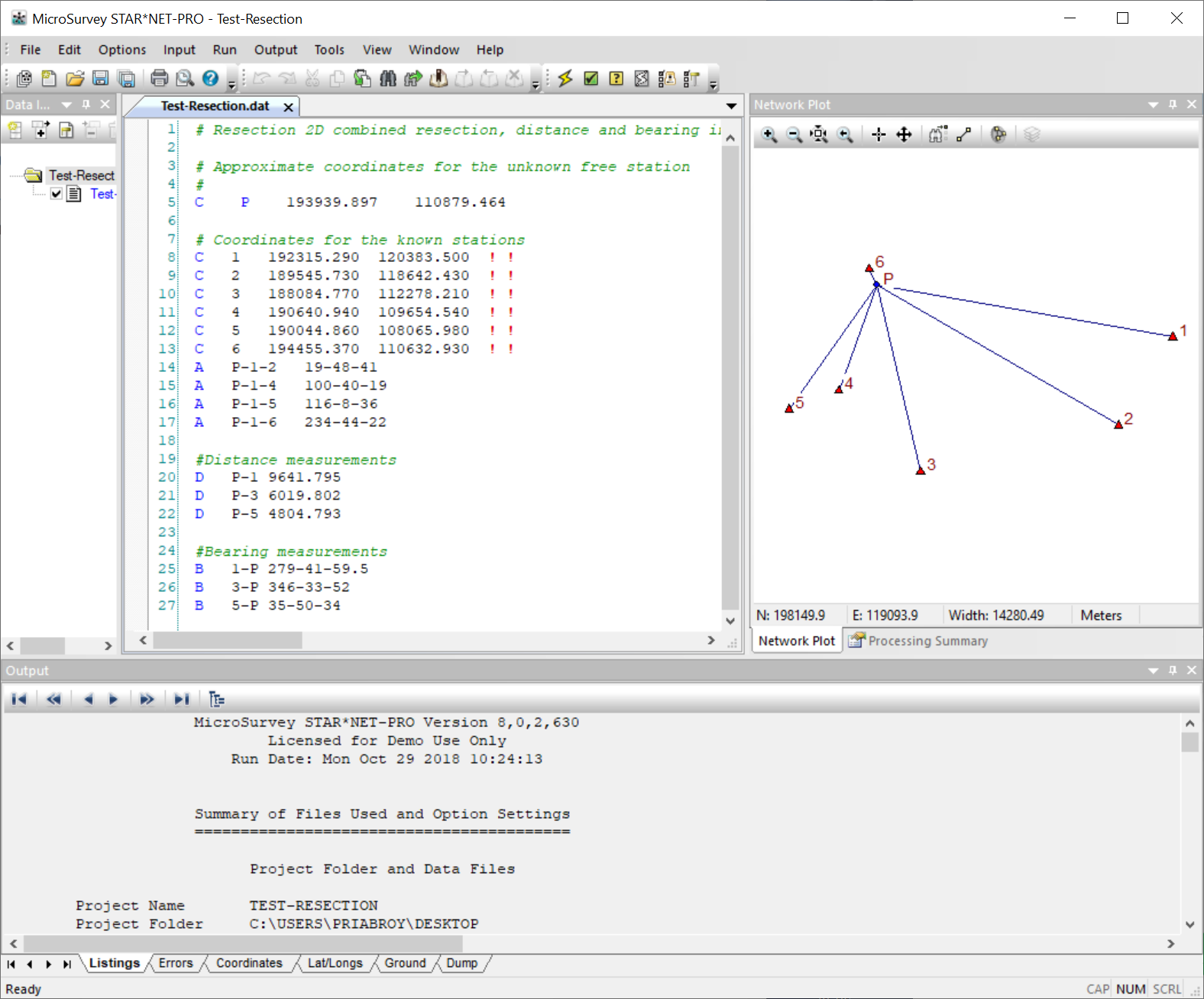Image resolution: width=1204 pixels, height=999 pixels.
Task: Click line 5 with point P coordinates
Action: (350, 202)
